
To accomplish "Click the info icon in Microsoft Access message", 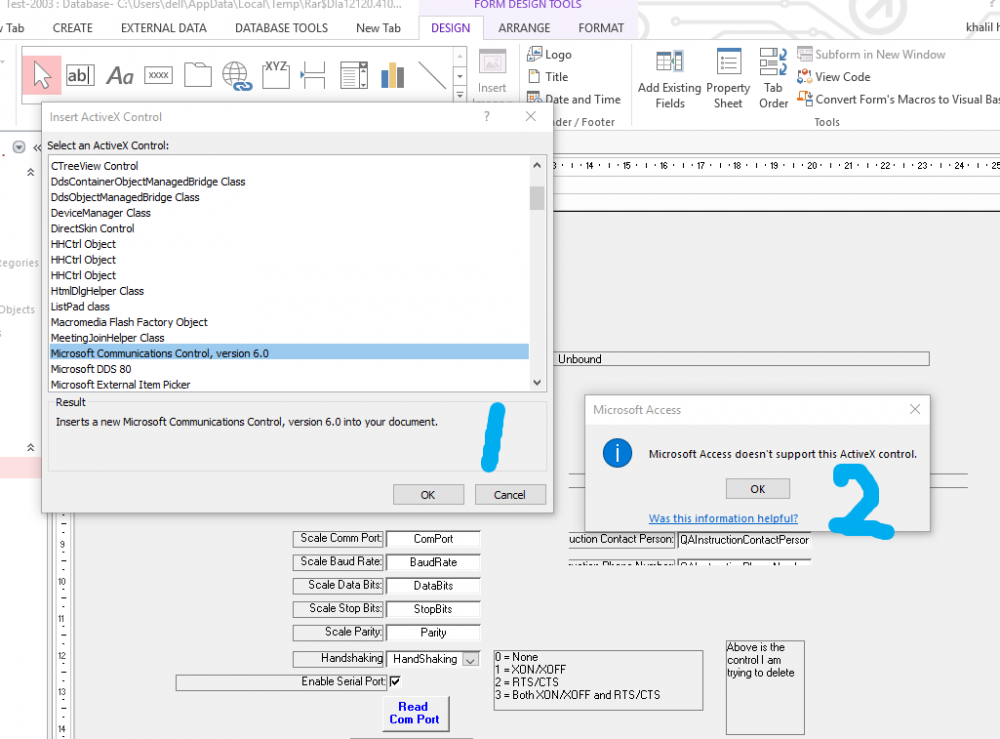I will [617, 453].
